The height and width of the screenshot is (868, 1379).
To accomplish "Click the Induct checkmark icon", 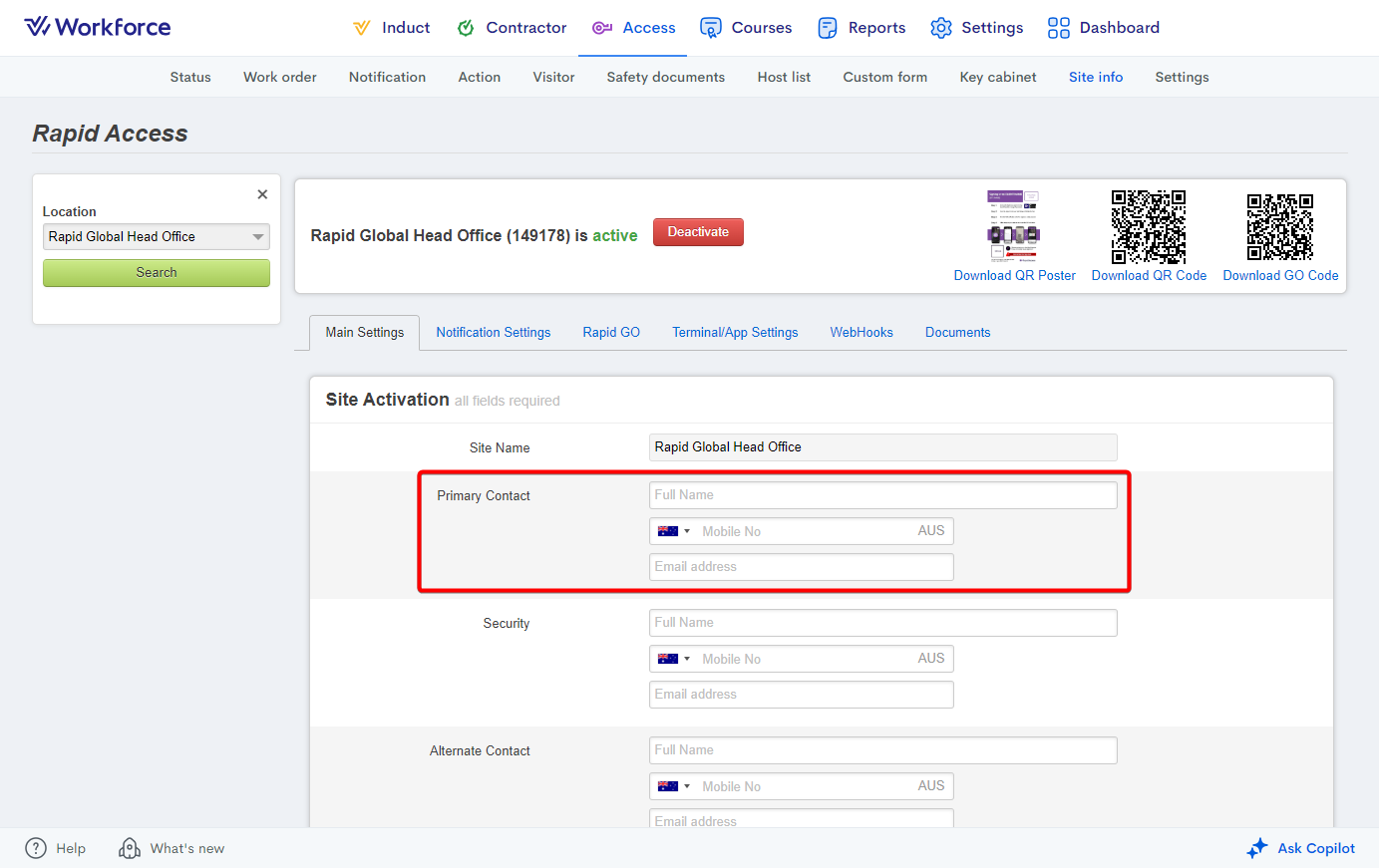I will [x=362, y=28].
